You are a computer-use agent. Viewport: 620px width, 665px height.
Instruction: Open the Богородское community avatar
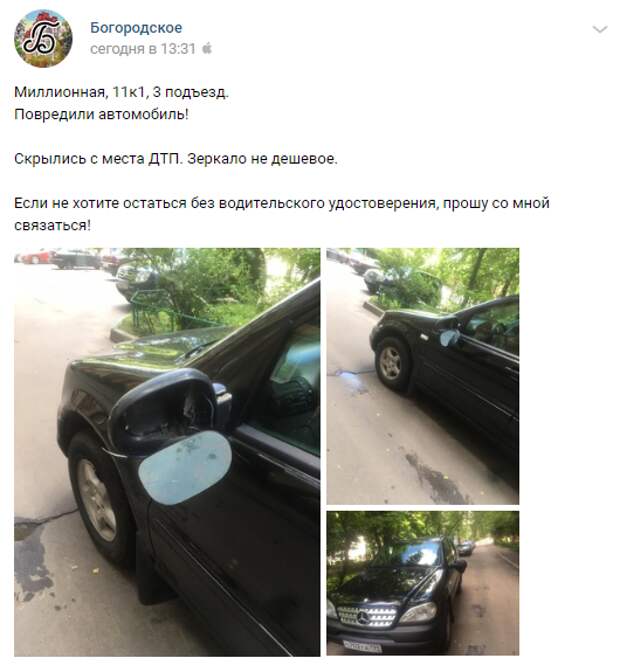(43, 39)
